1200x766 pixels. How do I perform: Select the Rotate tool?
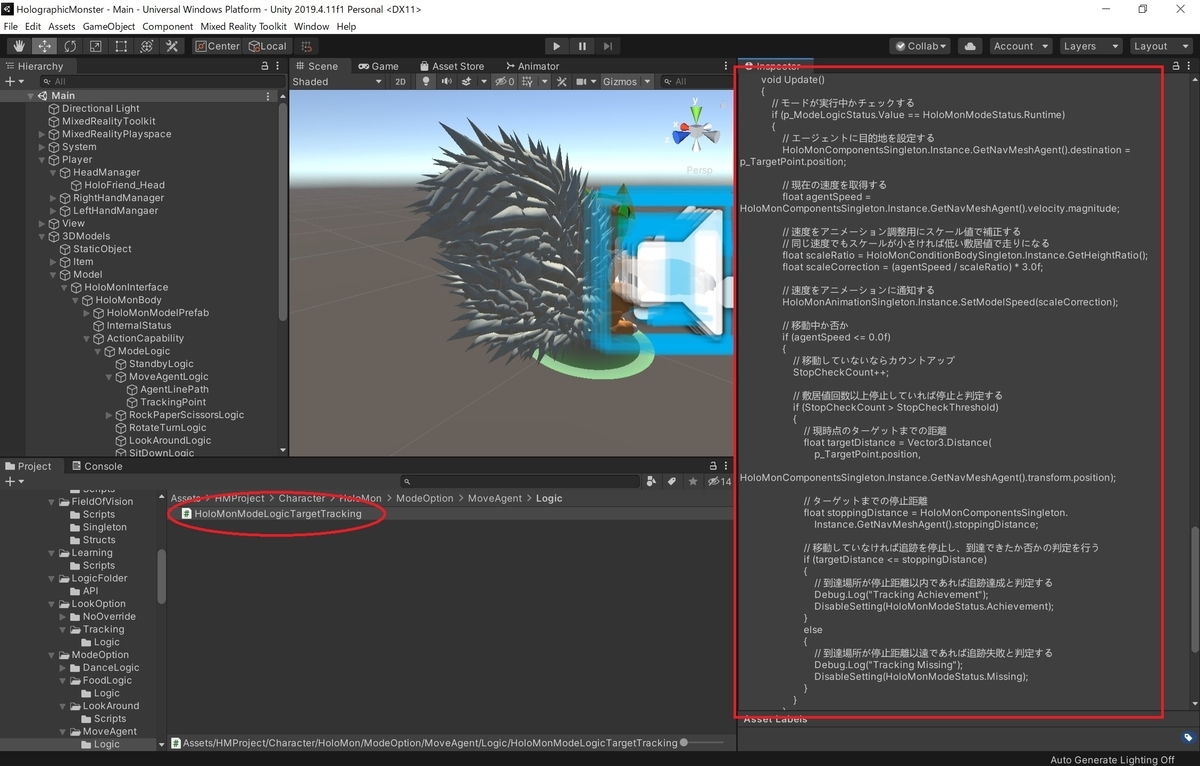tap(70, 46)
